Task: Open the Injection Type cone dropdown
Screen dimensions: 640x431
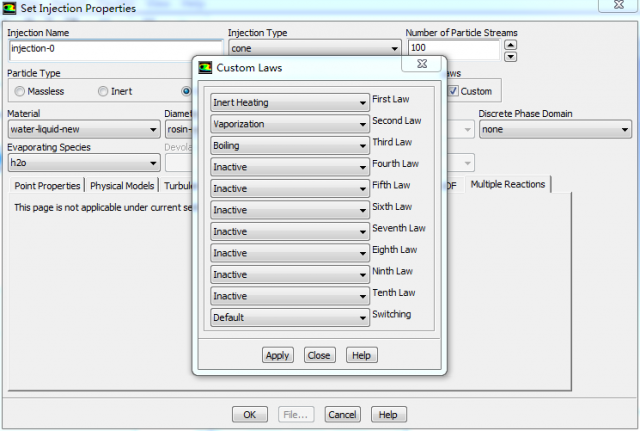Action: [x=313, y=48]
